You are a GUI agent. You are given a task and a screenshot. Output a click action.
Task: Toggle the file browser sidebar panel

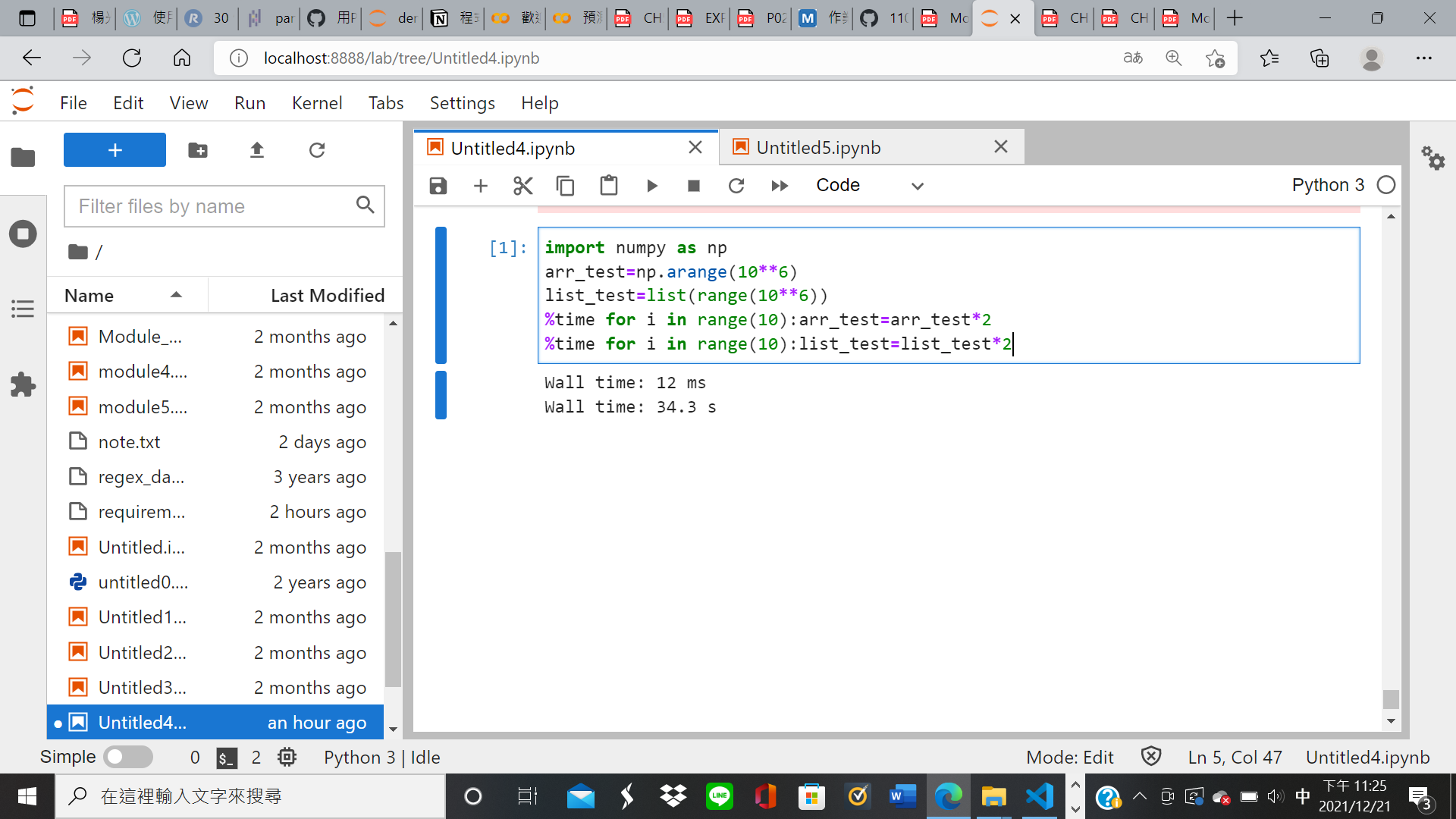pos(23,157)
